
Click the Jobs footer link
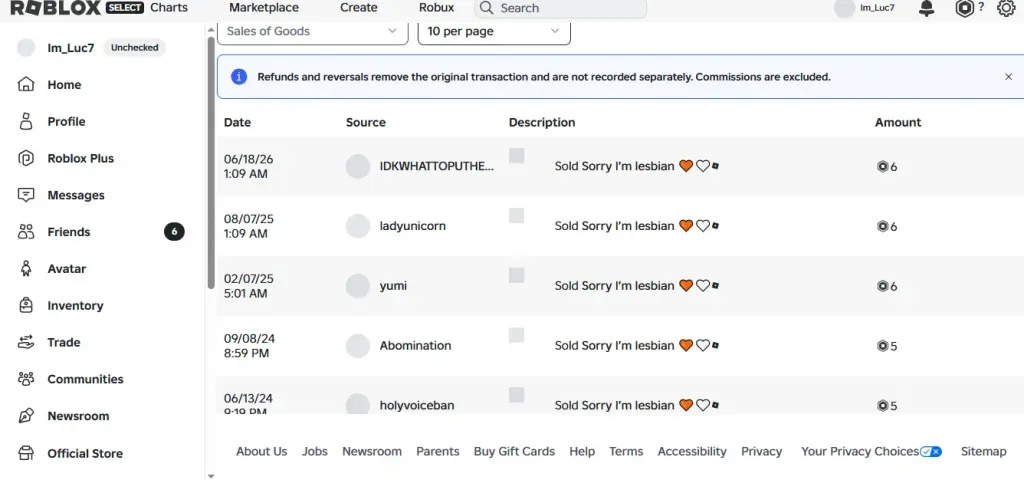click(315, 451)
